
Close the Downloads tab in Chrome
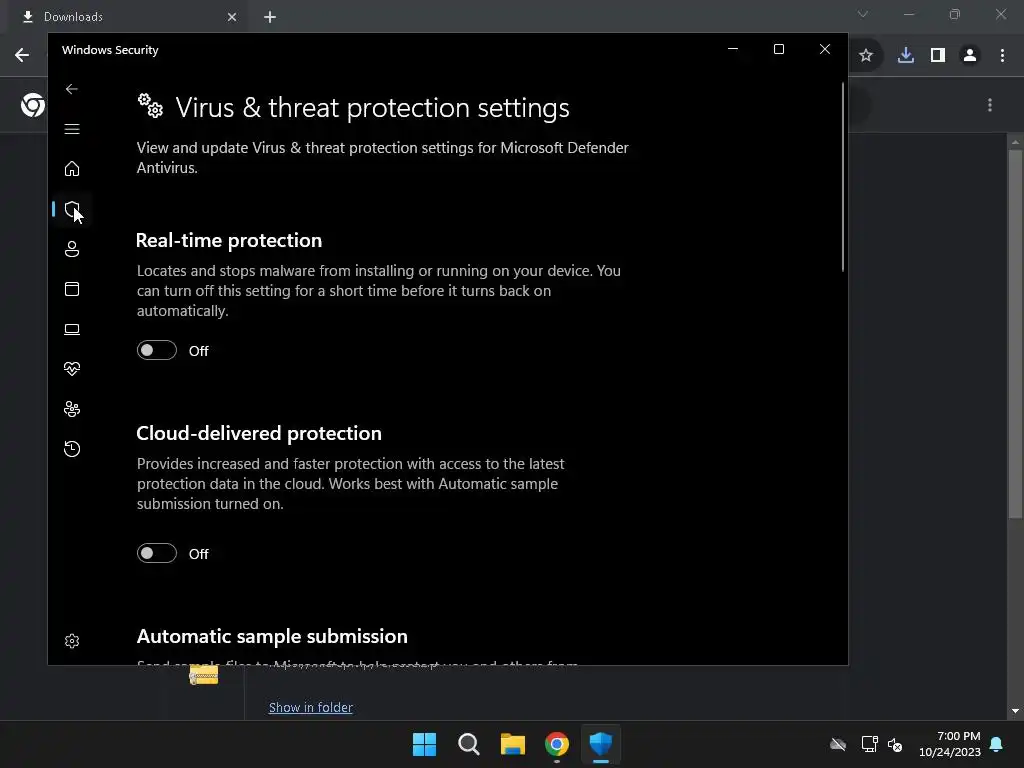pos(232,17)
